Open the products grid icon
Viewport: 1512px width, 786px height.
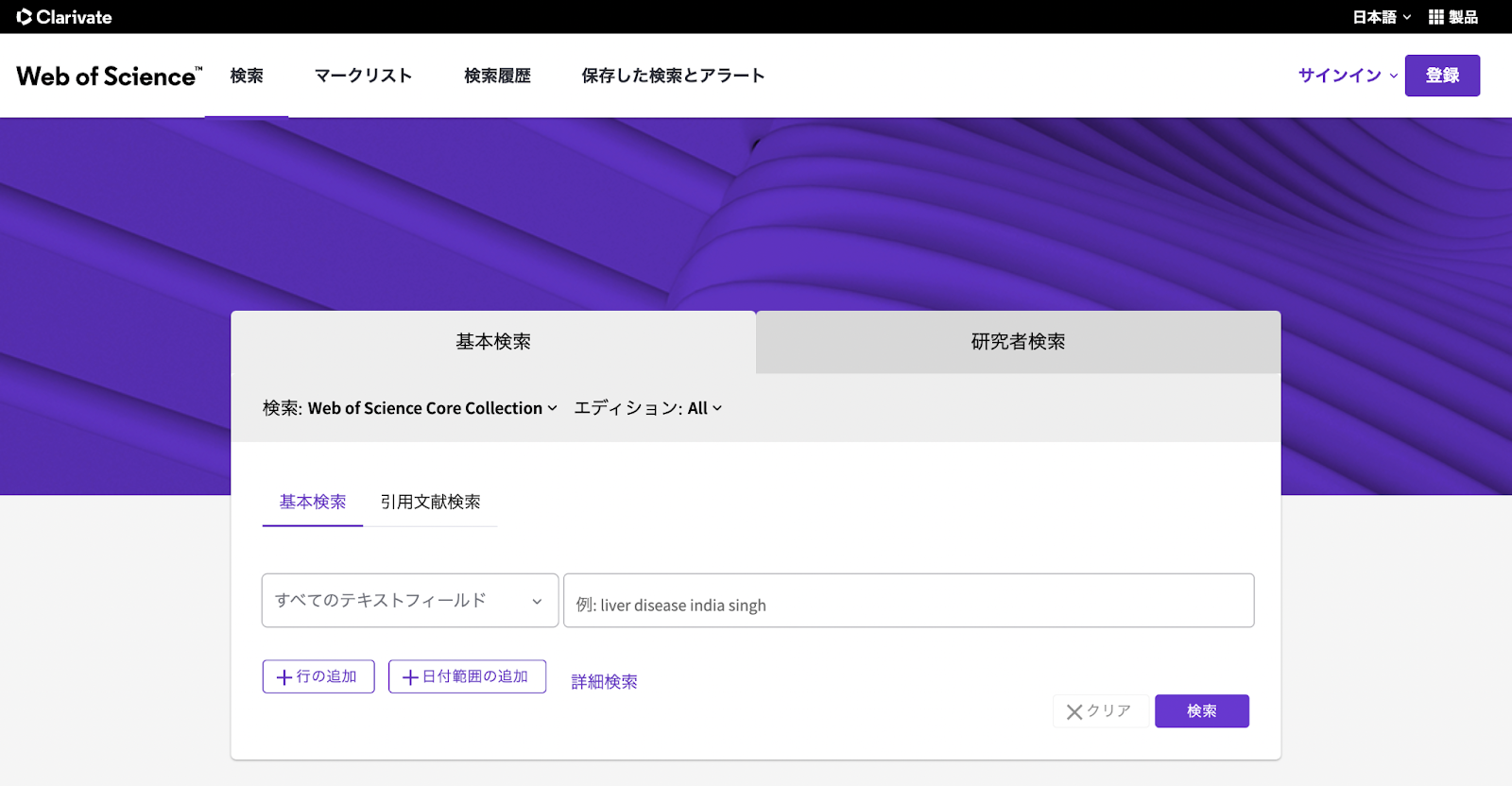pyautogui.click(x=1435, y=17)
